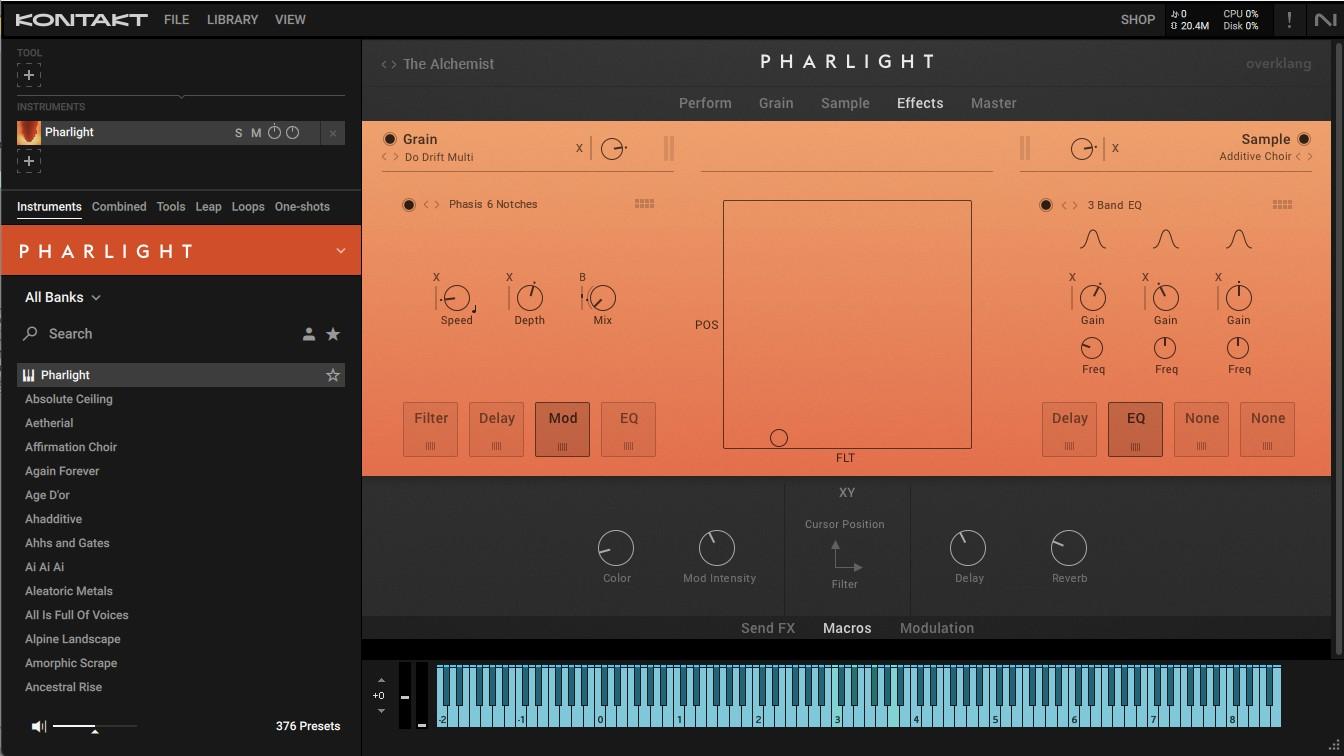Click the favorites star on Pharlight preset
This screenshot has width=1344, height=756.
pyautogui.click(x=333, y=375)
